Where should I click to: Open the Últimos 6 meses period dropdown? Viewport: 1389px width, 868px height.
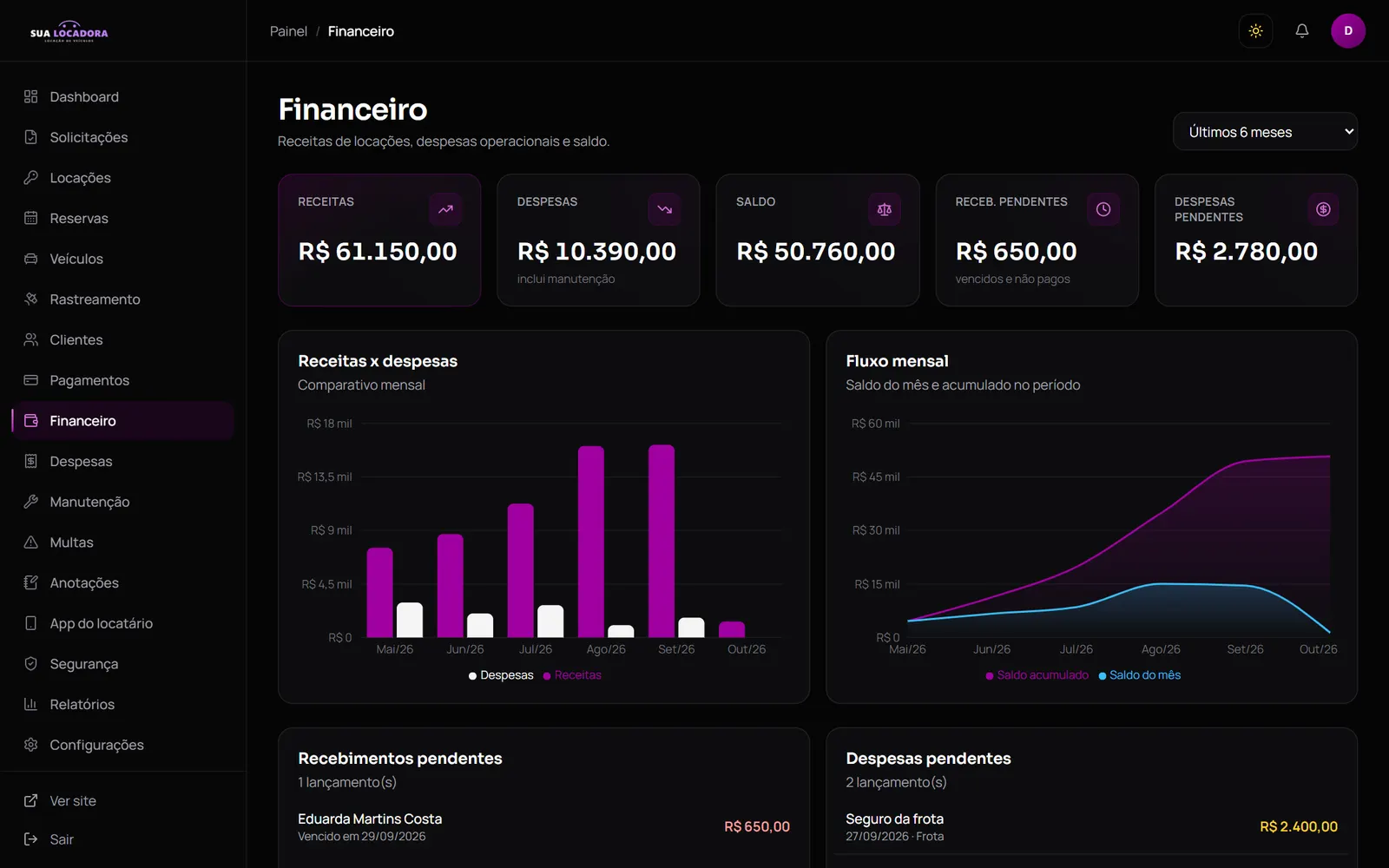click(x=1265, y=132)
